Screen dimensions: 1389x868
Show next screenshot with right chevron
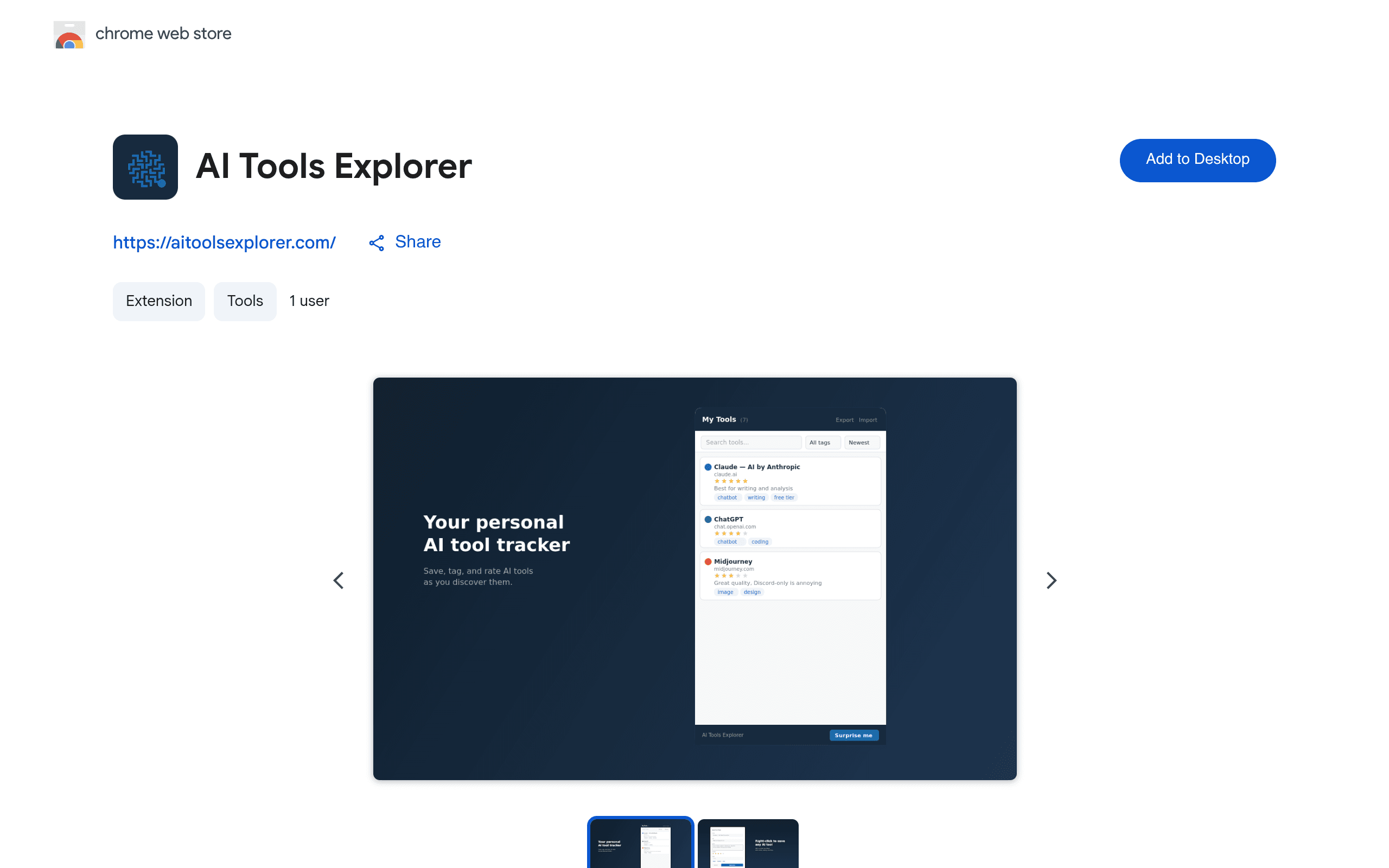(x=1051, y=580)
